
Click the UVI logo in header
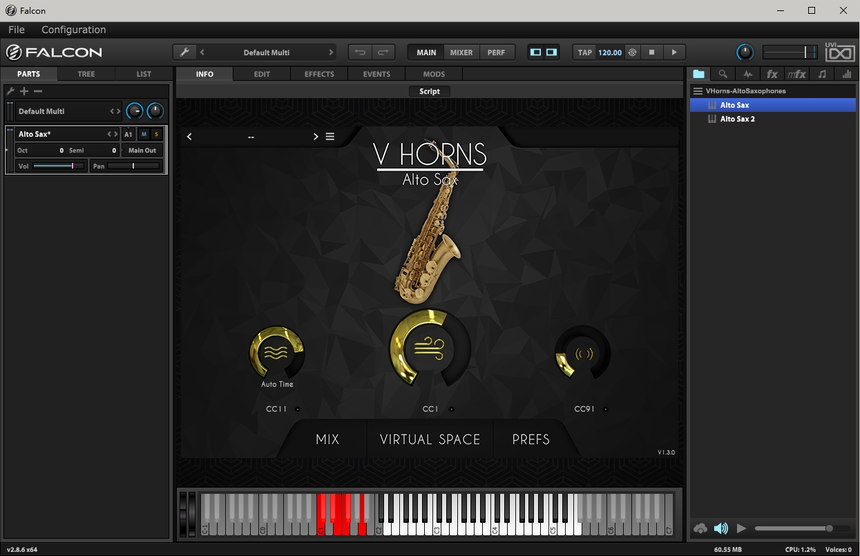(x=839, y=52)
